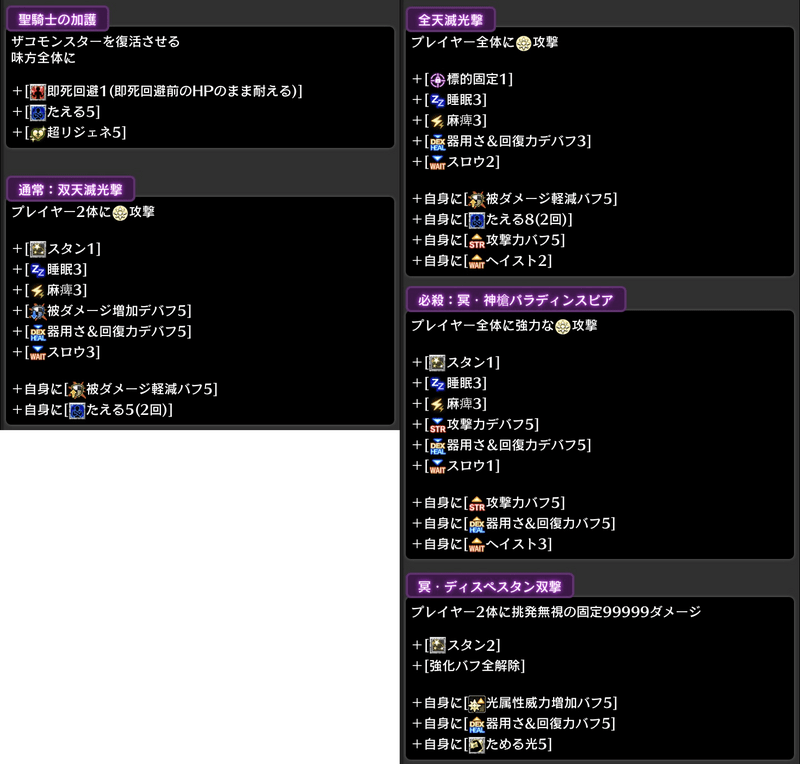
Task: Click the ためる光5 icon
Action: pyautogui.click(x=476, y=744)
